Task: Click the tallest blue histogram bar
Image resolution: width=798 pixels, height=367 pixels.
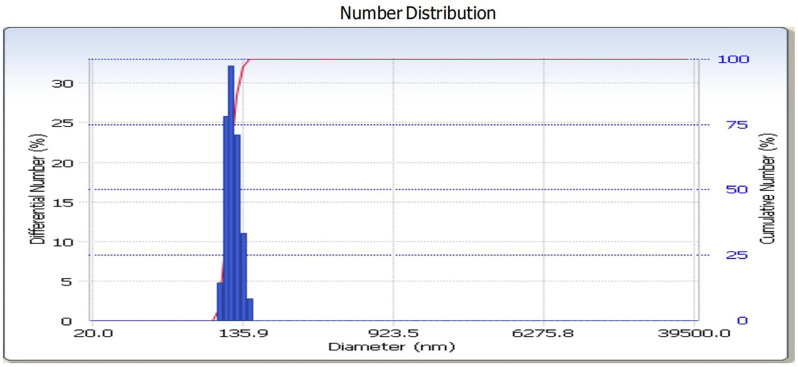Action: 231,193
